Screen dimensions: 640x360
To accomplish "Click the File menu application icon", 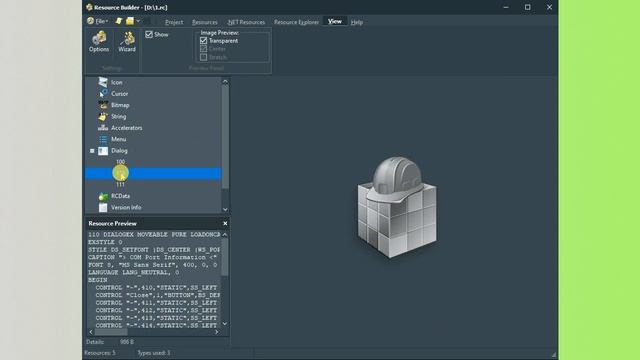I will 90,21.
